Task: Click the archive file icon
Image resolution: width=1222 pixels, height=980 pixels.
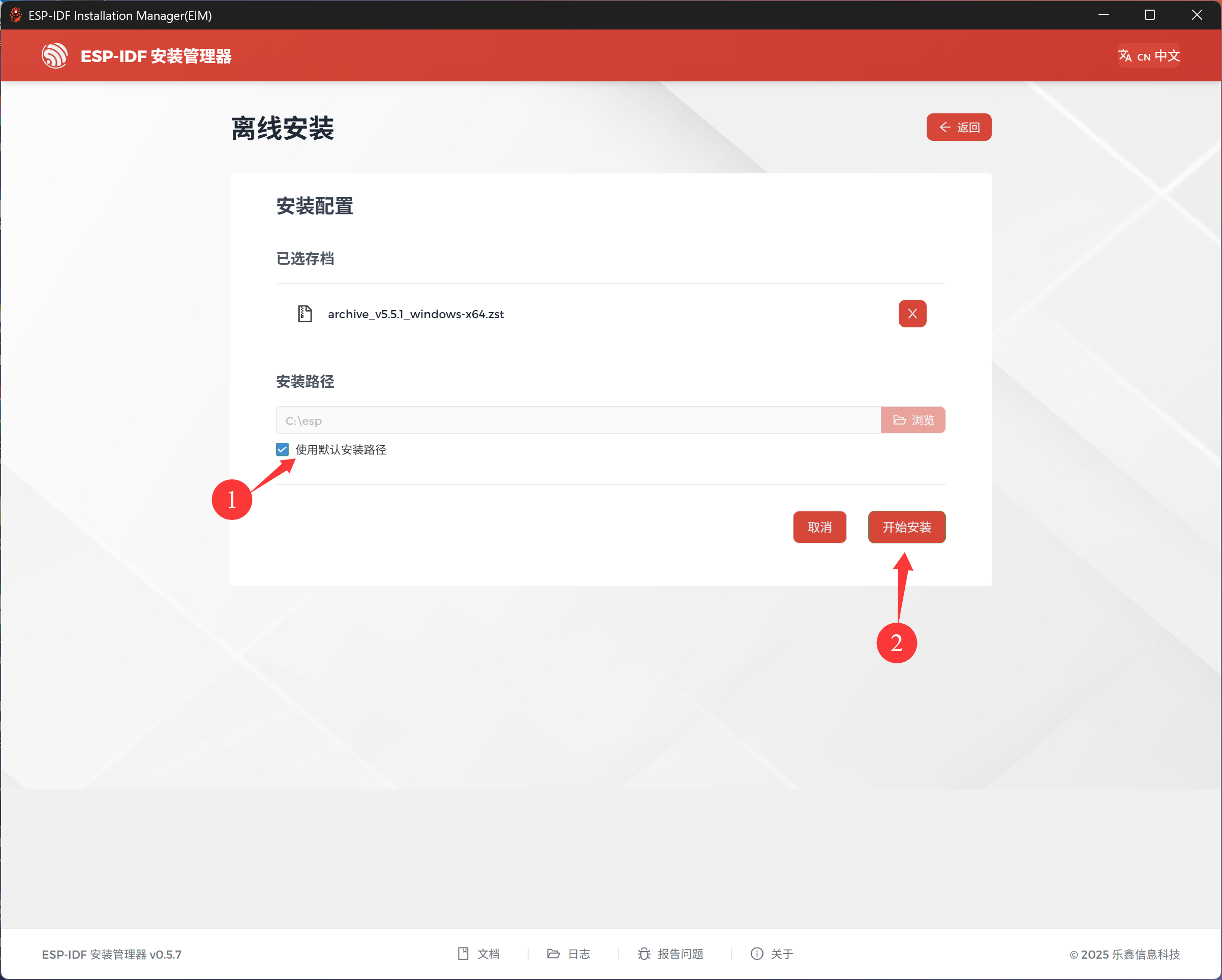Action: [305, 314]
